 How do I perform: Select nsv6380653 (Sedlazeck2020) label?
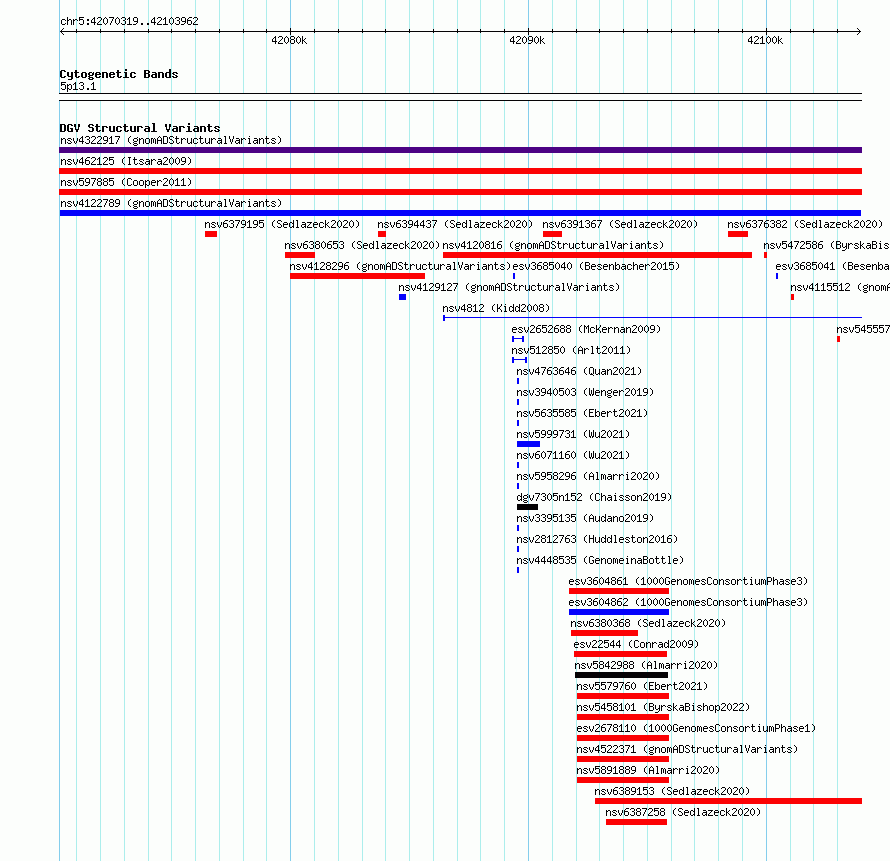[x=362, y=245]
